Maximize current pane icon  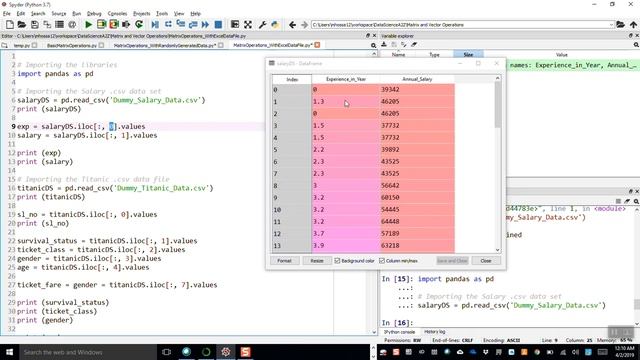coord(248,25)
